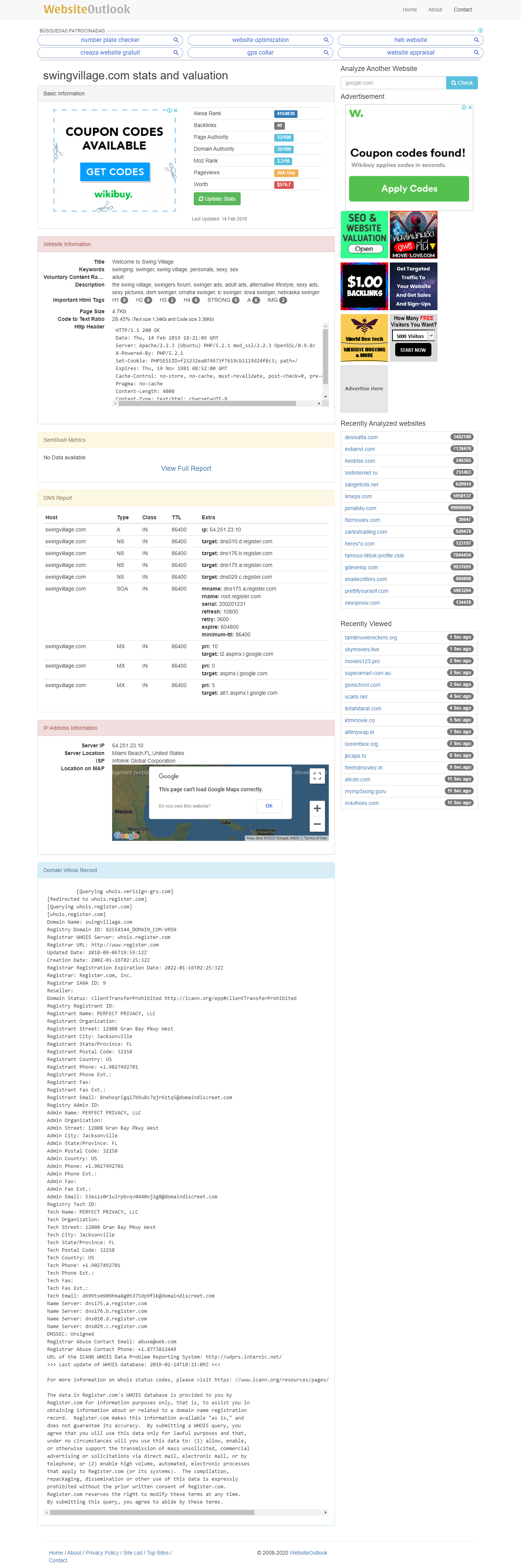Zoom in on the location map

click(x=317, y=808)
